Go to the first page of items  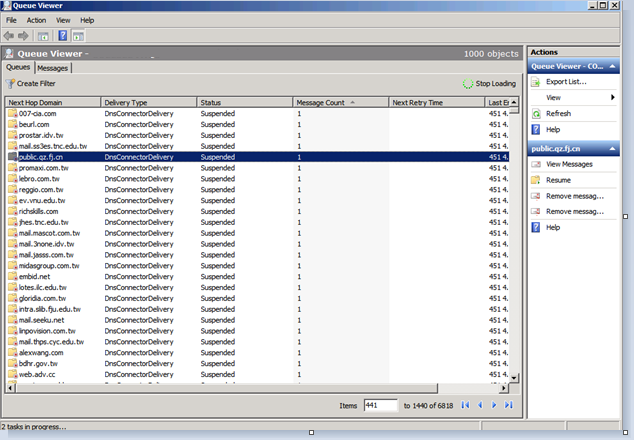(465, 405)
